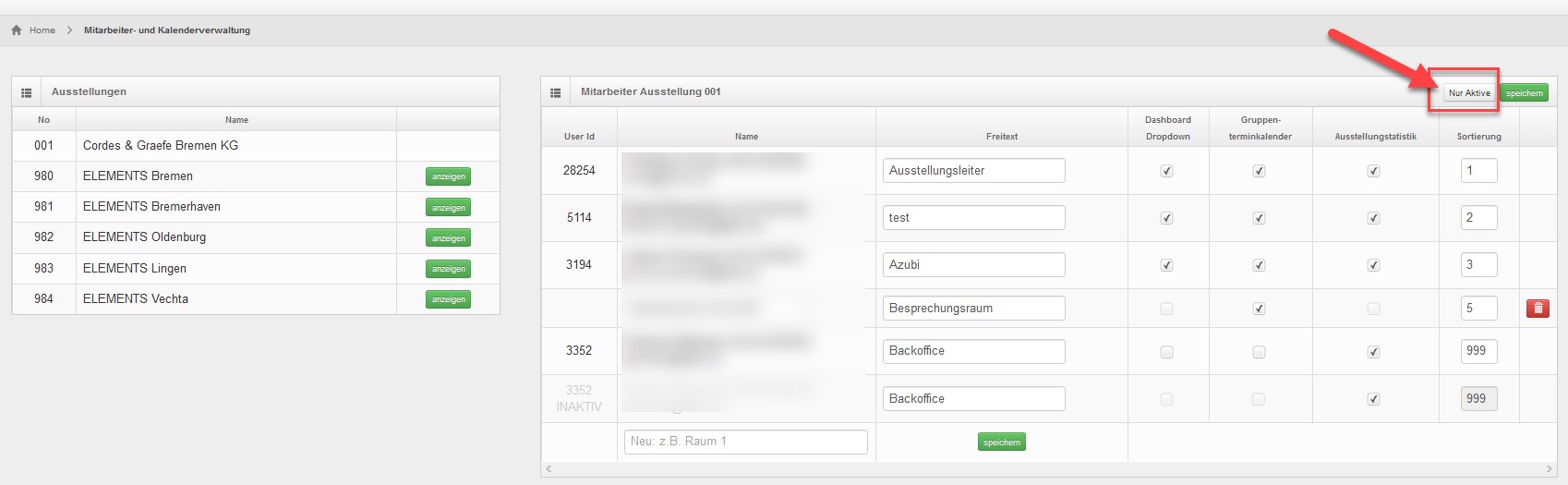Click Sortierung field with value 3
1568x485 pixels.
[1478, 265]
